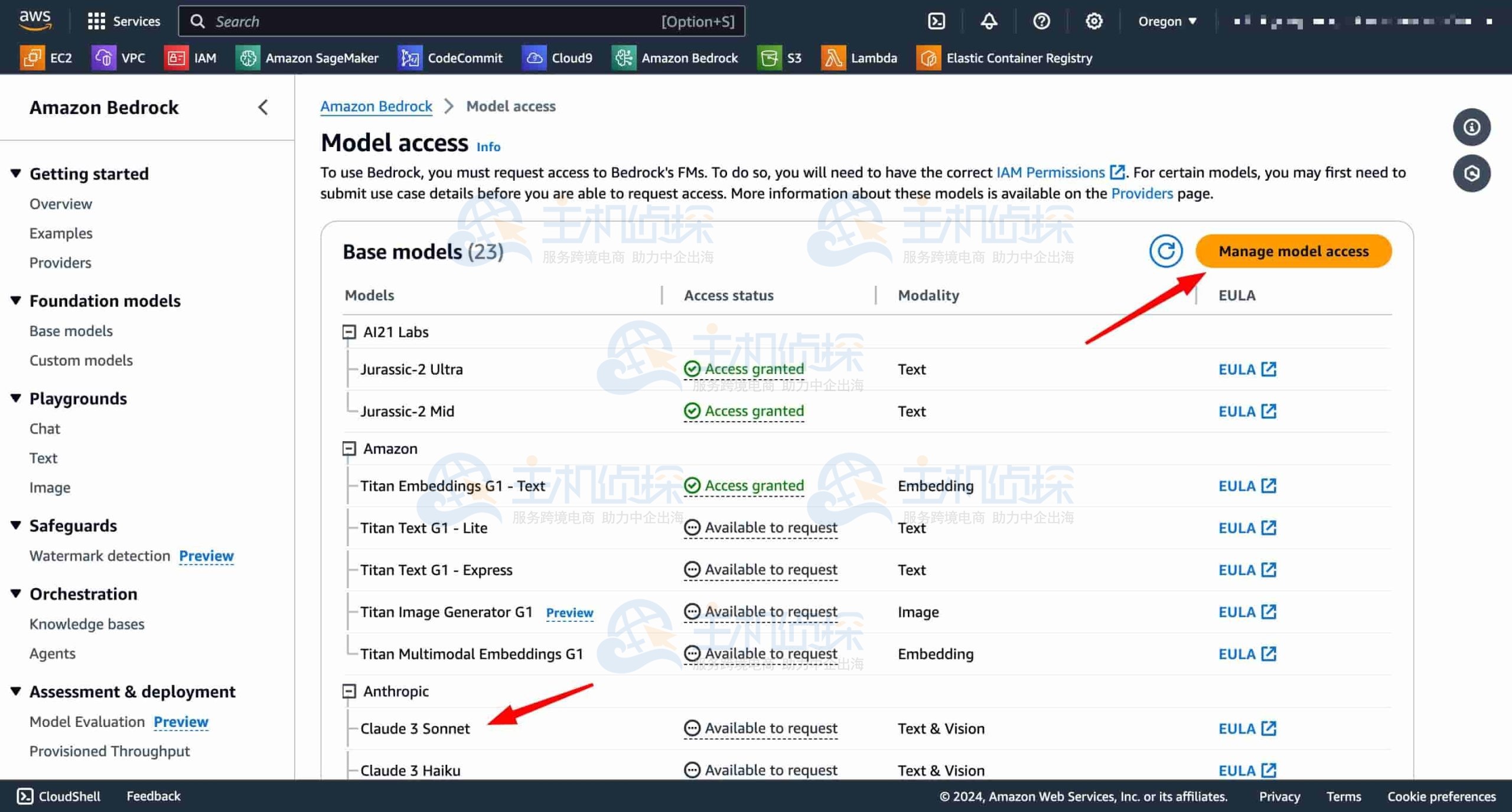Viewport: 1512px width, 812px height.
Task: Collapse the Anthropic model group
Action: click(x=349, y=691)
